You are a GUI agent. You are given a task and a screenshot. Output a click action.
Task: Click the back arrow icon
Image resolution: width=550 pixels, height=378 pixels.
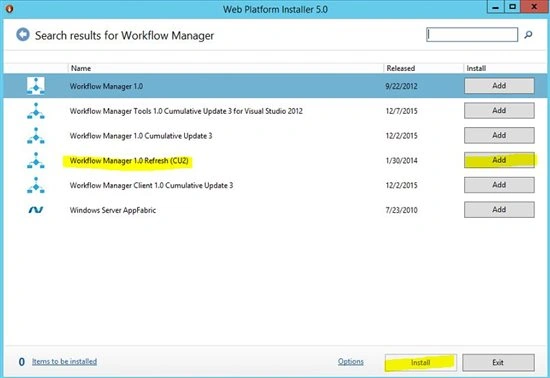(23, 34)
